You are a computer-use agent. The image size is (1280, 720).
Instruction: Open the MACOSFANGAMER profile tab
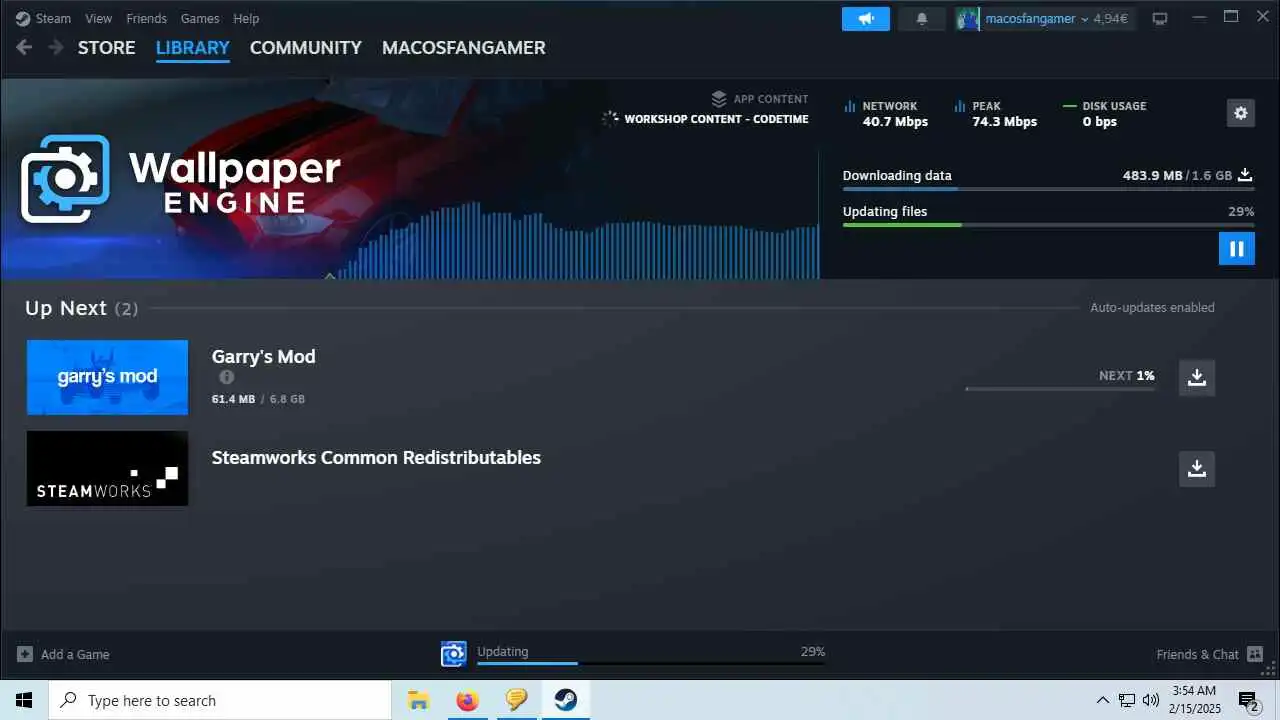(x=464, y=48)
